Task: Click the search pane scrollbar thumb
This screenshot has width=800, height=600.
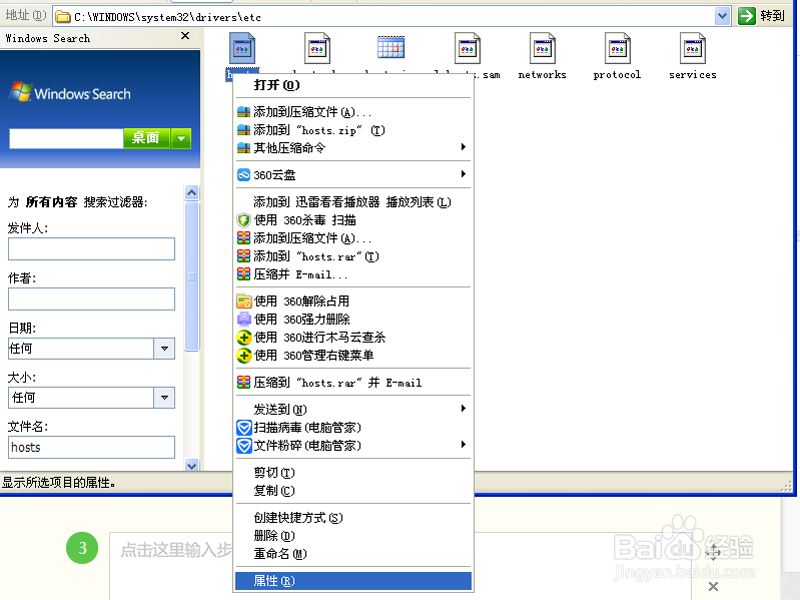Action: pos(192,276)
